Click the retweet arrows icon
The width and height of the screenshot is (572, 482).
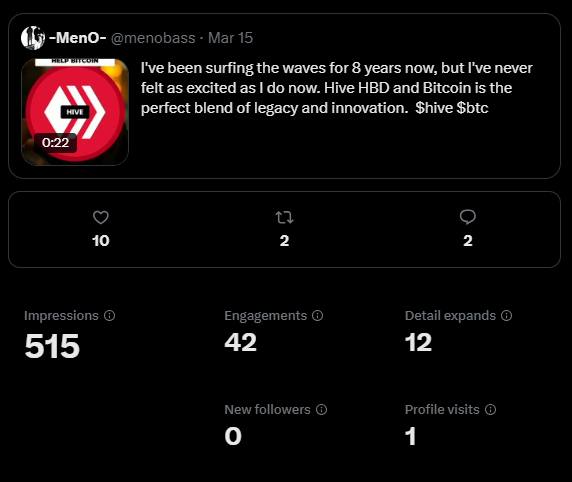point(285,217)
